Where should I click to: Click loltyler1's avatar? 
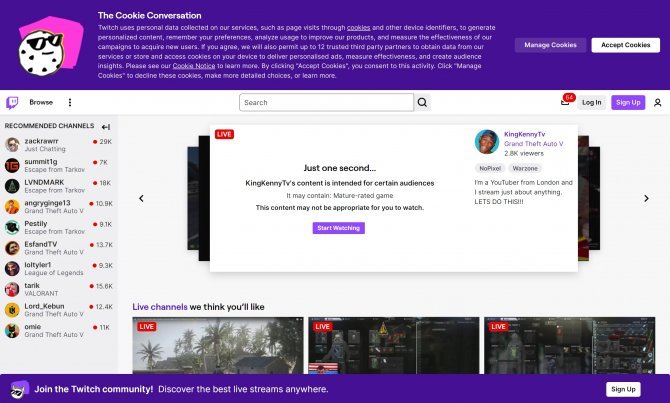(x=12, y=268)
